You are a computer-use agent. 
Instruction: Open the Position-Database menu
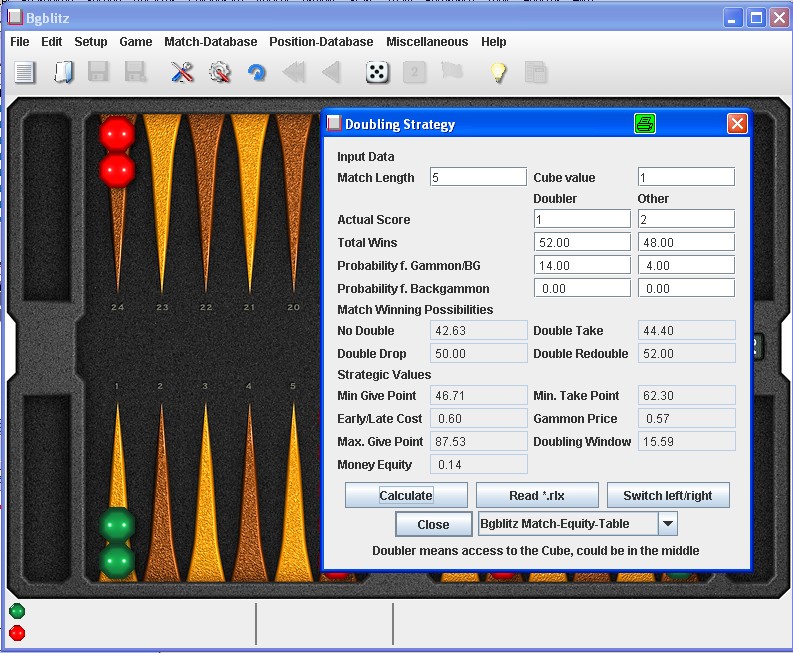321,41
